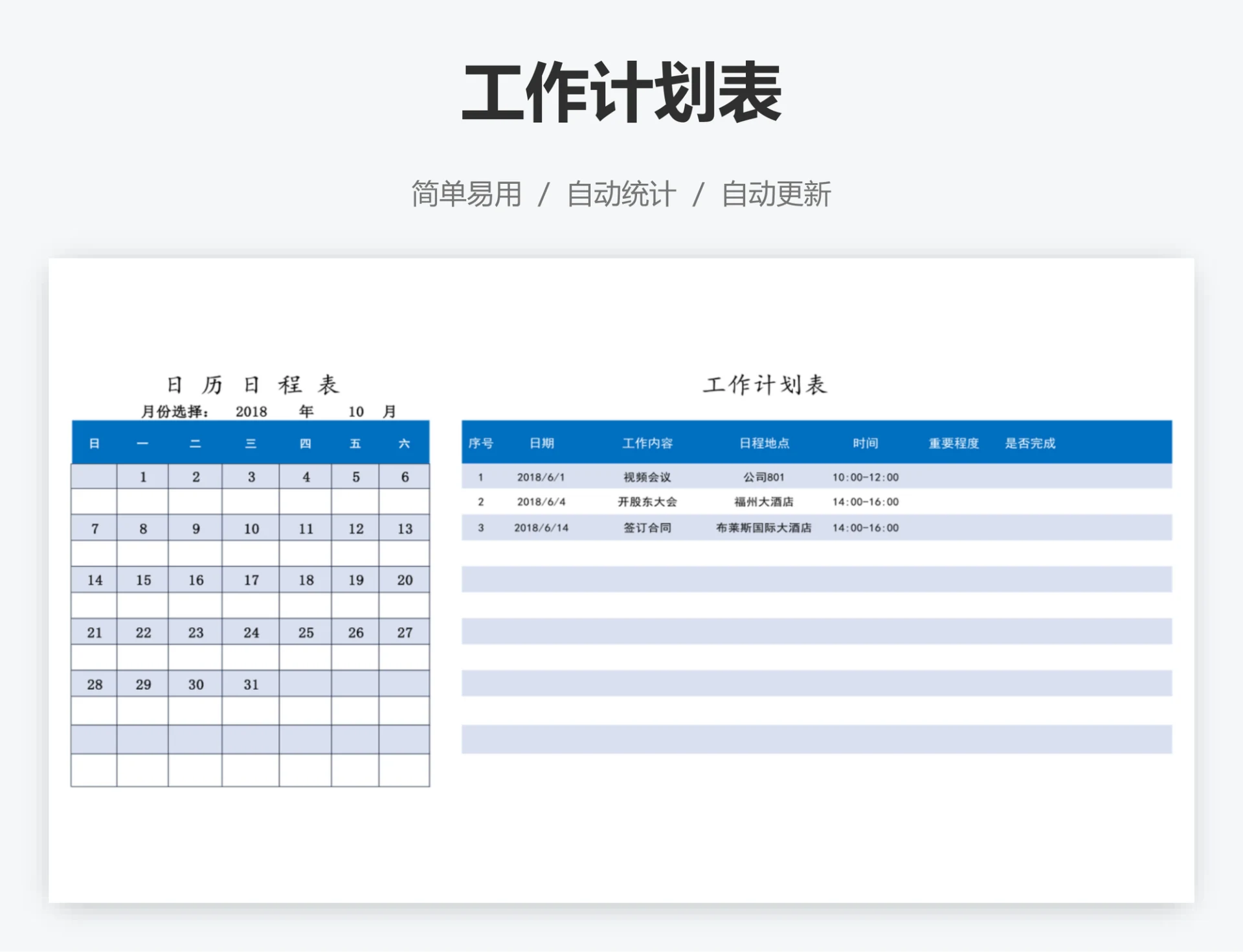Click the date cell showing 2018/6/14

pos(542,527)
